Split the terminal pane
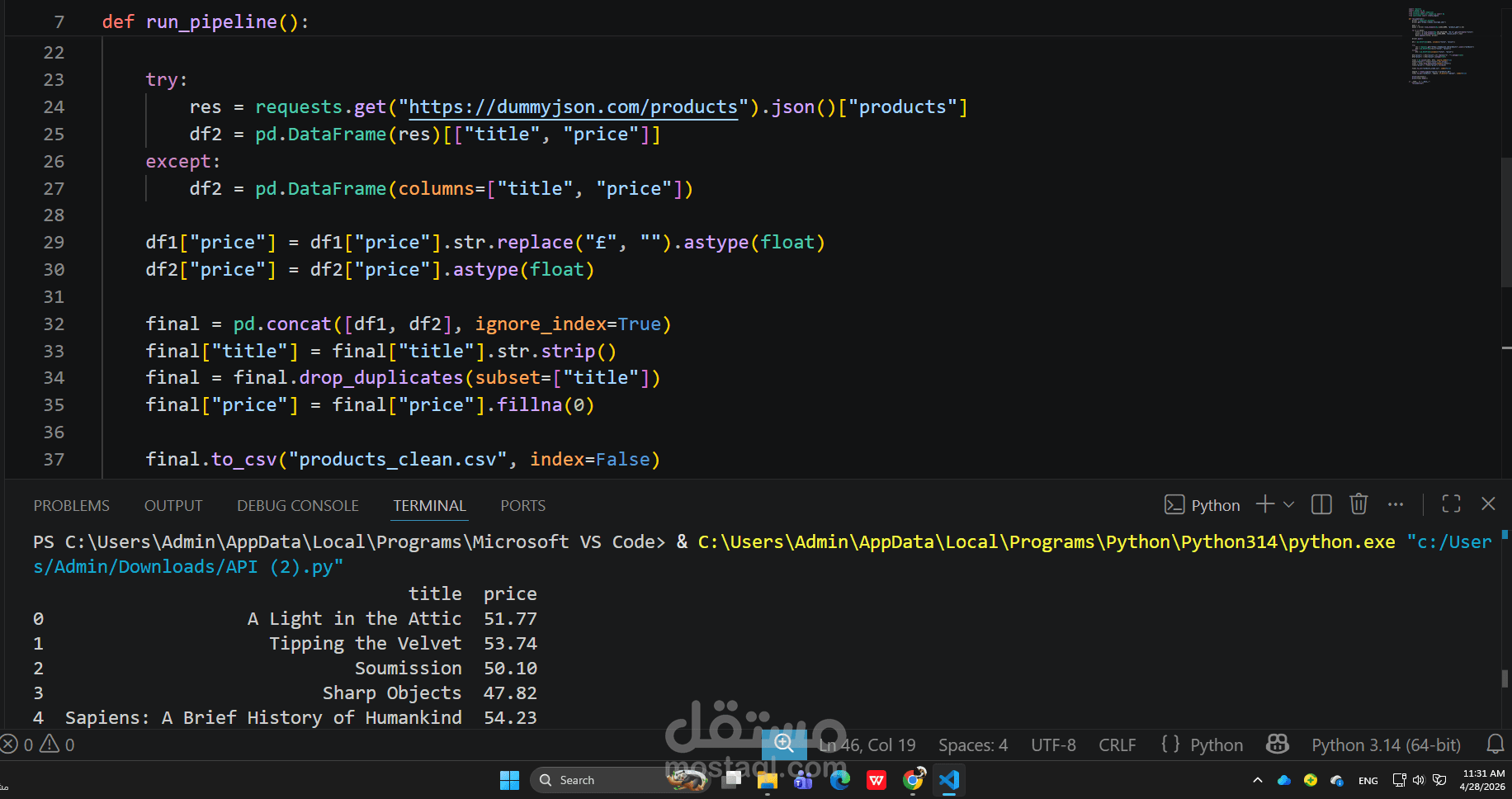 pos(1321,504)
